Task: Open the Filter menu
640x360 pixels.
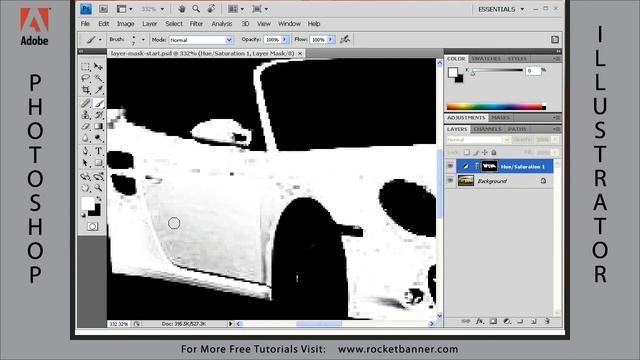Action: tap(196, 24)
